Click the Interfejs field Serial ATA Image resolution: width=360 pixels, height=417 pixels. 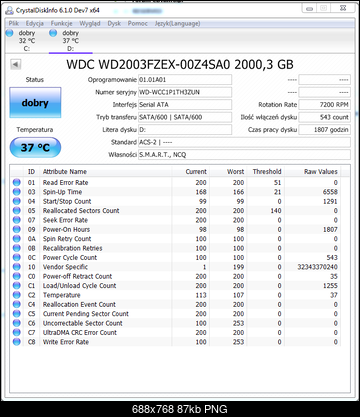tap(185, 105)
